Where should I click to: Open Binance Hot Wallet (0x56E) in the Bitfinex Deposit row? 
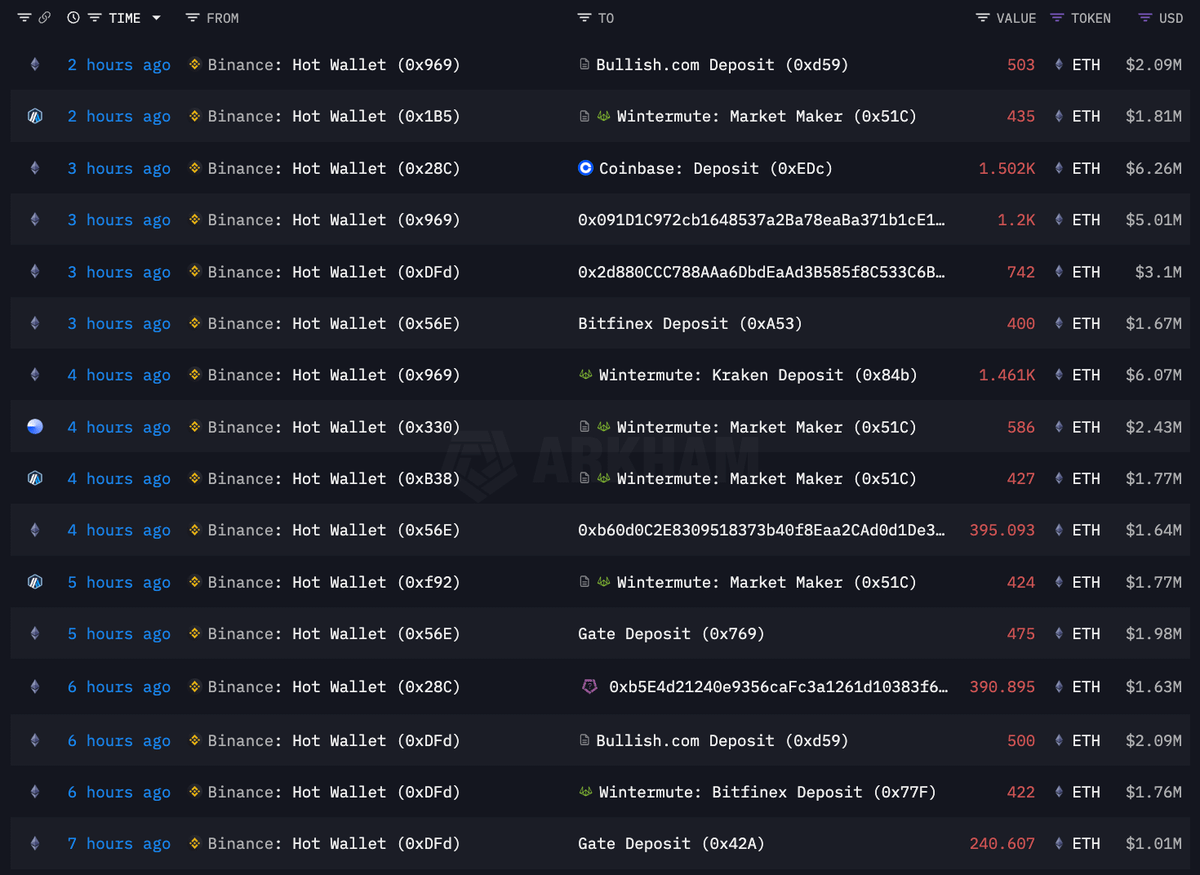coord(334,324)
